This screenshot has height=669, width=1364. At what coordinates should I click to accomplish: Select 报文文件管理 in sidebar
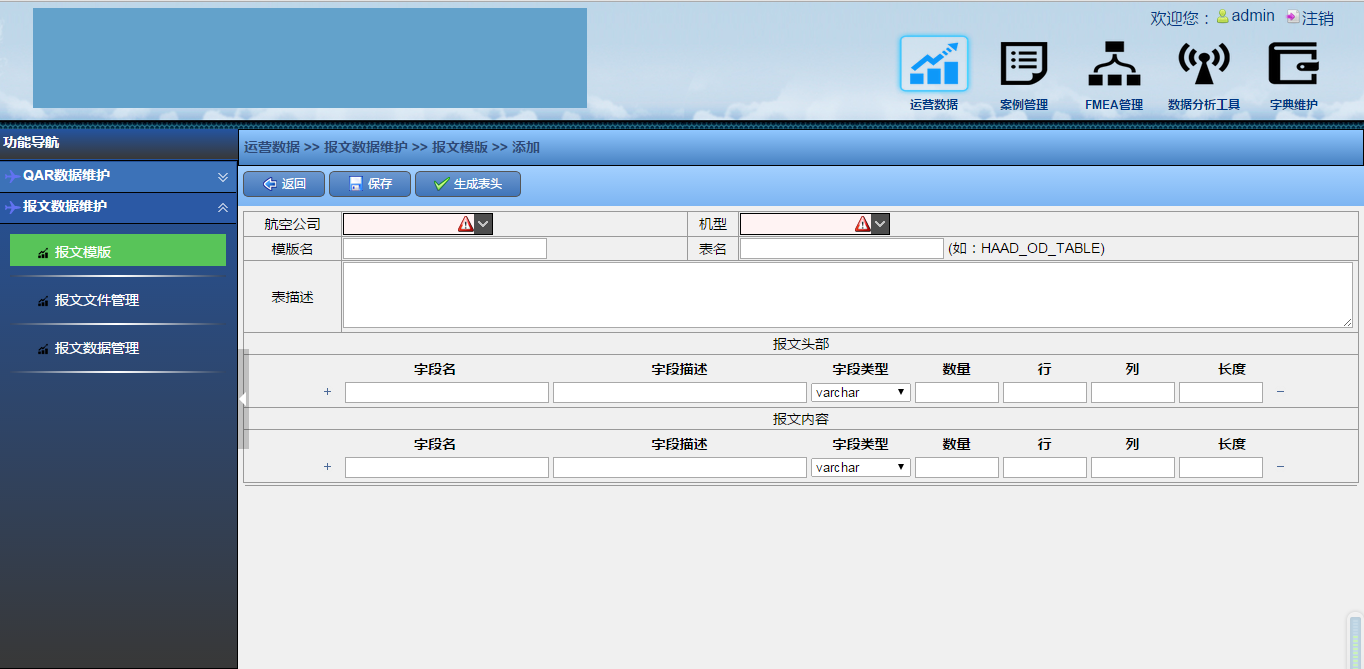tap(97, 300)
